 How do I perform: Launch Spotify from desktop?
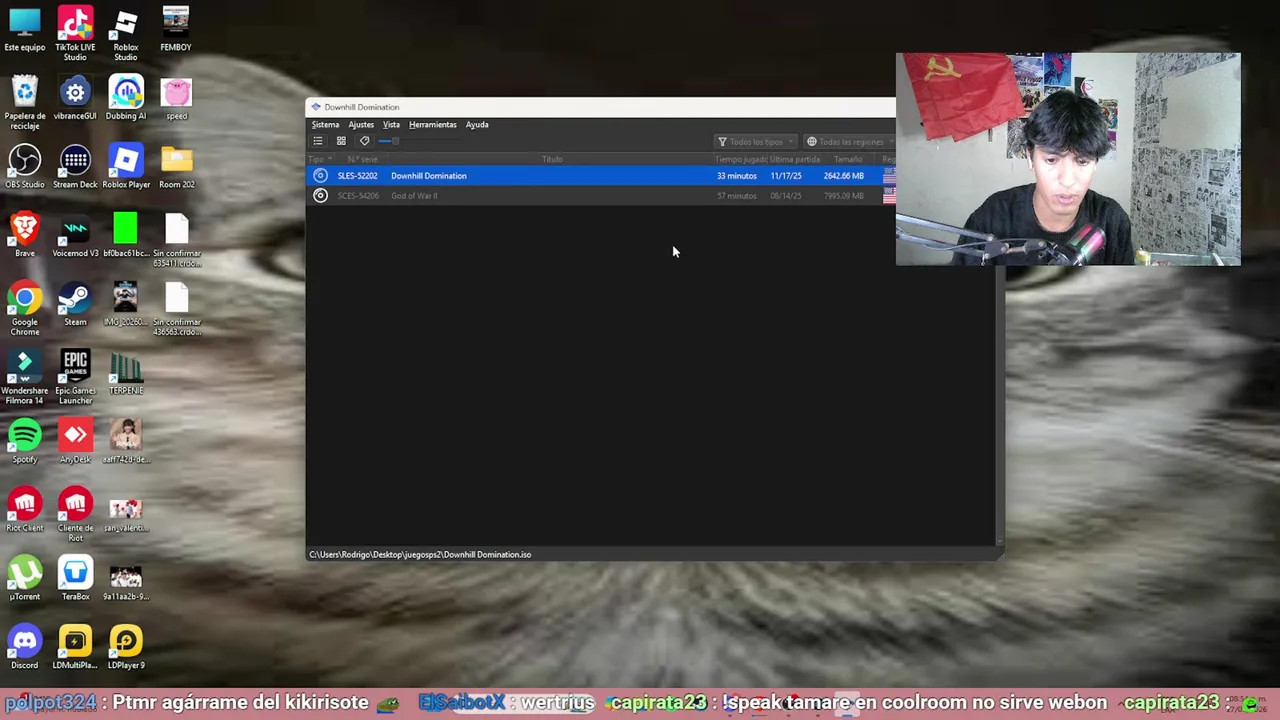[25, 442]
